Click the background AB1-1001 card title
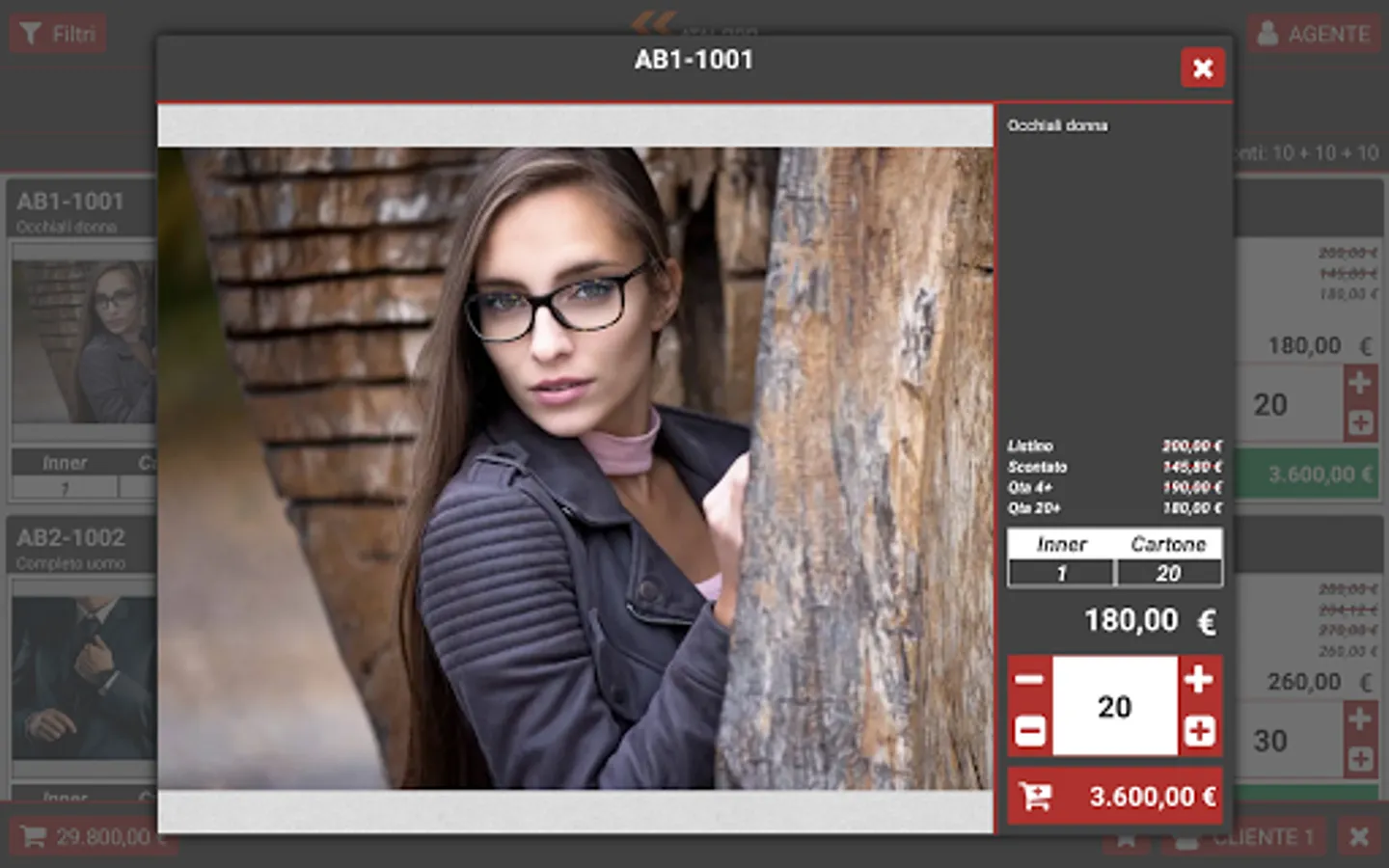Image resolution: width=1389 pixels, height=868 pixels. coord(70,202)
